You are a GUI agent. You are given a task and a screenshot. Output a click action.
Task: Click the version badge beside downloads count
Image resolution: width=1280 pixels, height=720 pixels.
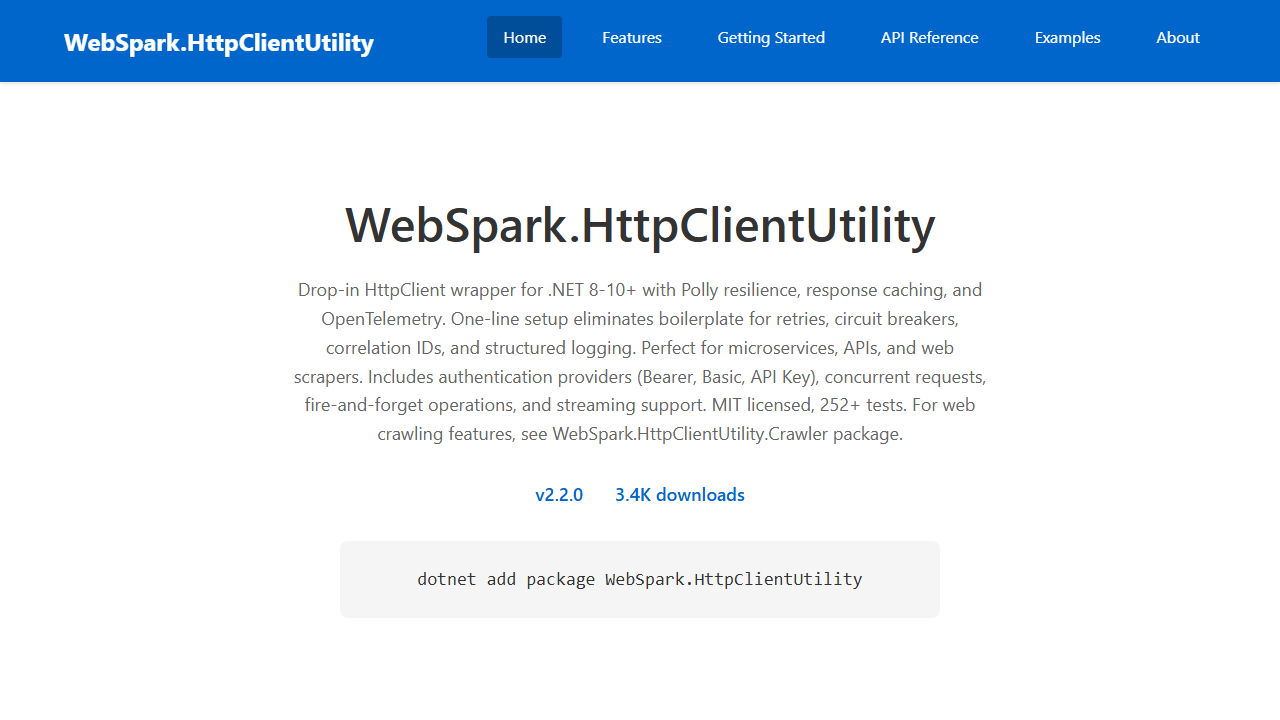click(559, 494)
